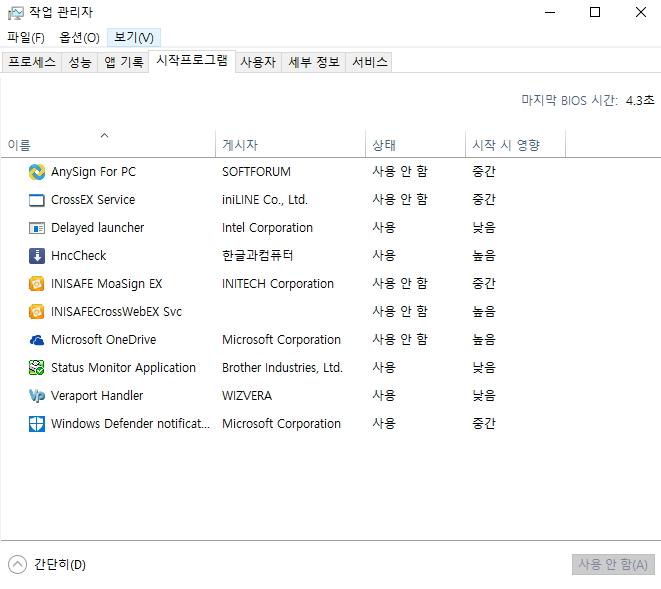This screenshot has width=661, height=589.
Task: Switch to the 프로세스 tab
Action: point(32,62)
